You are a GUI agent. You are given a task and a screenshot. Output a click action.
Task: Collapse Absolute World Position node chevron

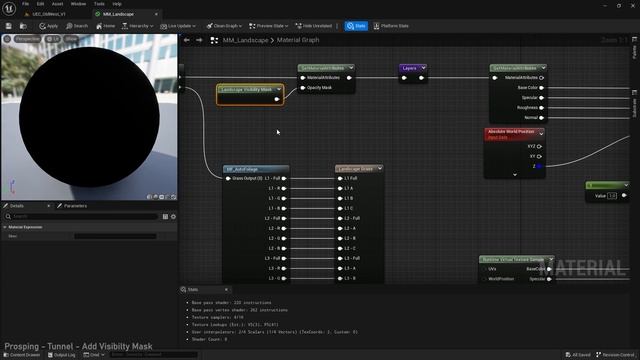(x=541, y=133)
